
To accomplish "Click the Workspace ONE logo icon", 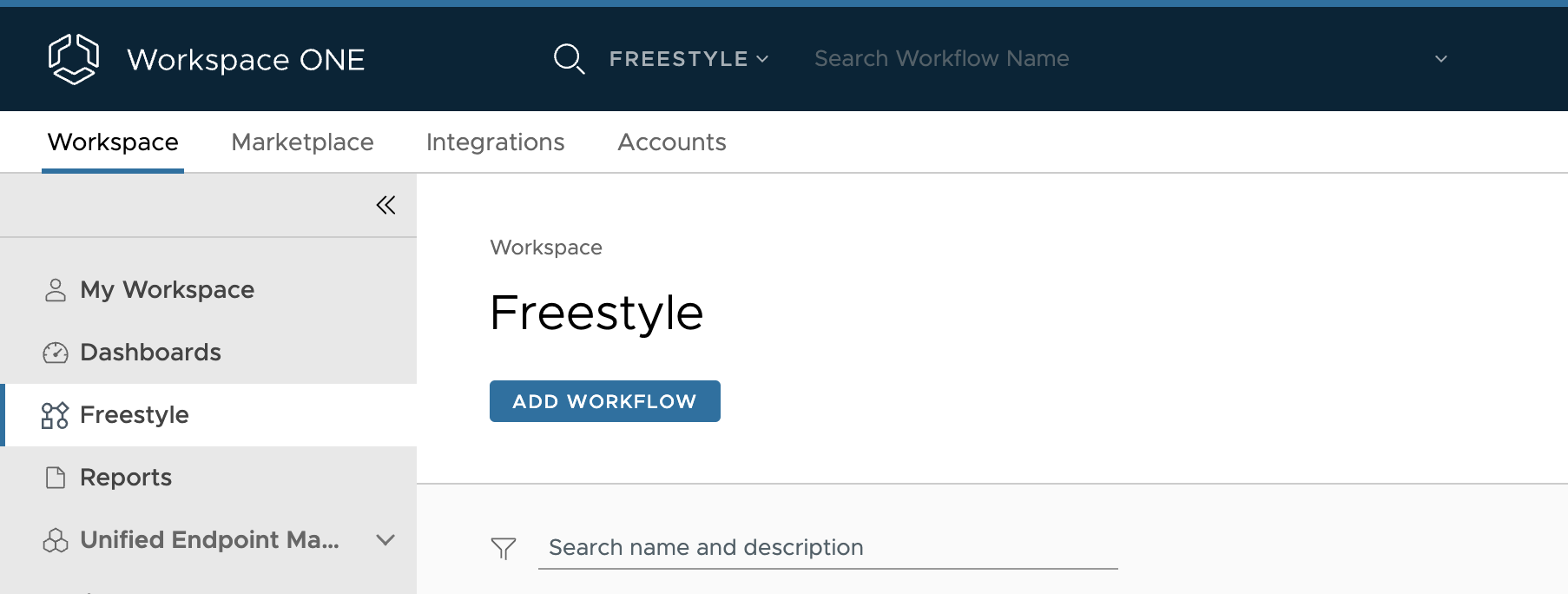I will point(74,59).
